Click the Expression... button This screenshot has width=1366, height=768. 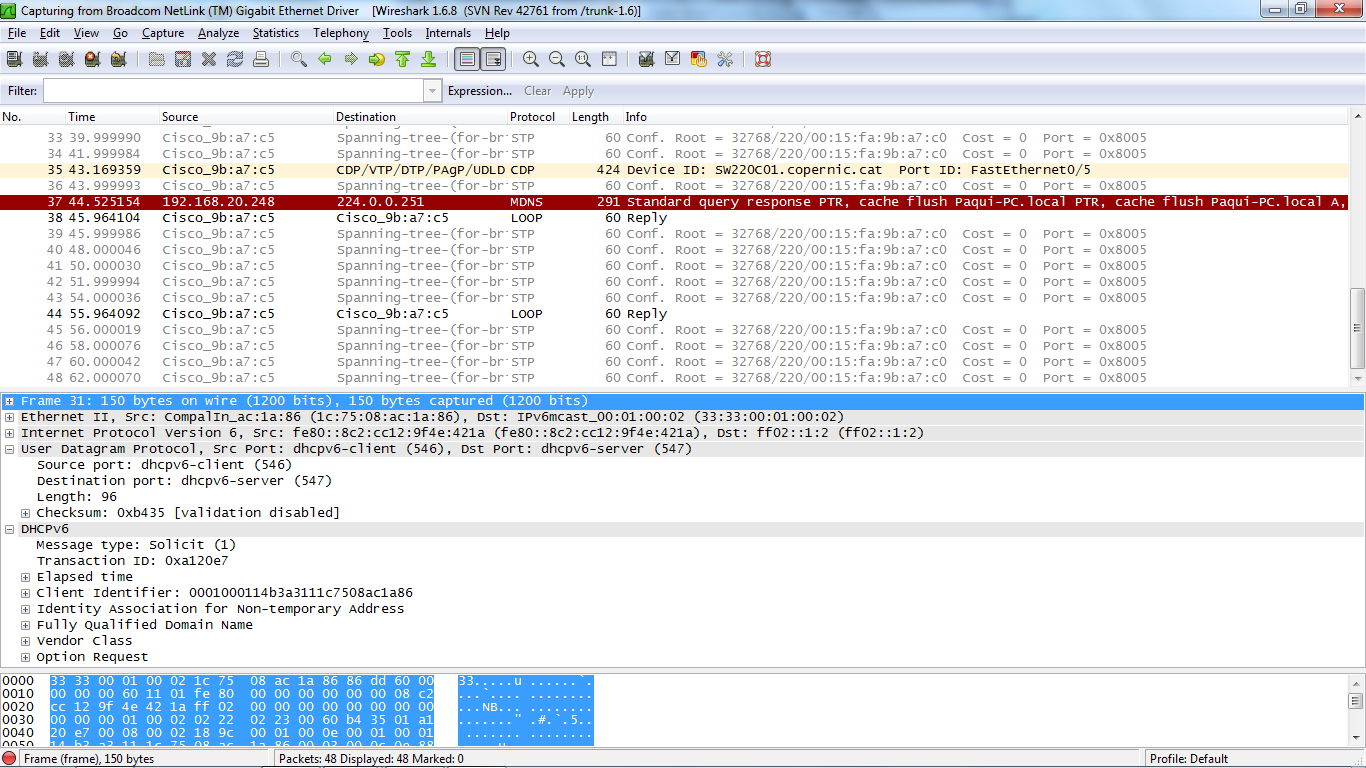(x=479, y=91)
